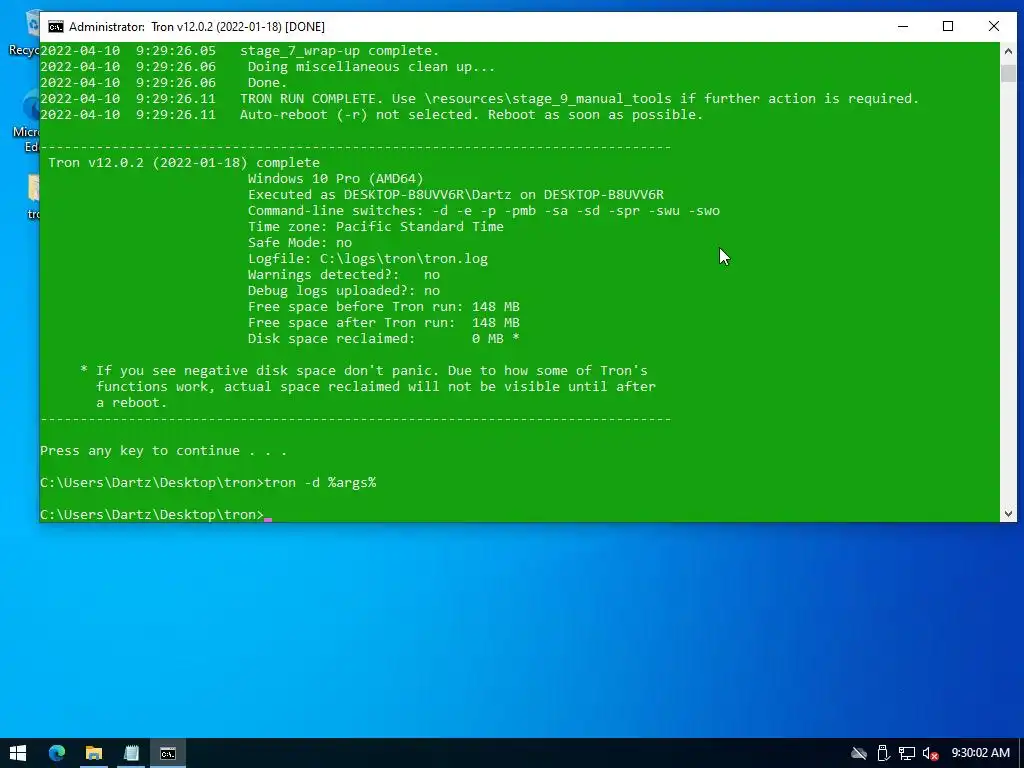Viewport: 1024px width, 768px height.
Task: Click the 'Safe Mode: no' line
Action: coord(300,243)
